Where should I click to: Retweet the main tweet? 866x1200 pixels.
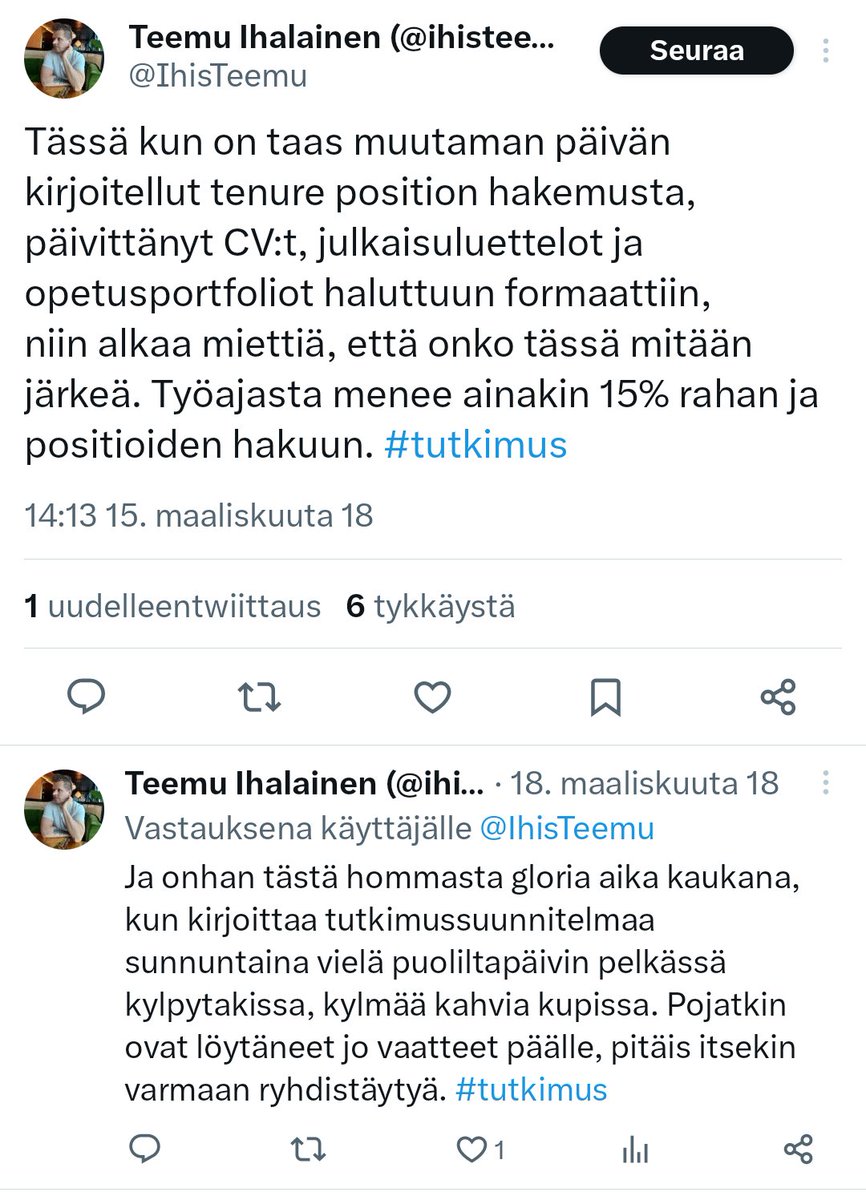pos(260,696)
